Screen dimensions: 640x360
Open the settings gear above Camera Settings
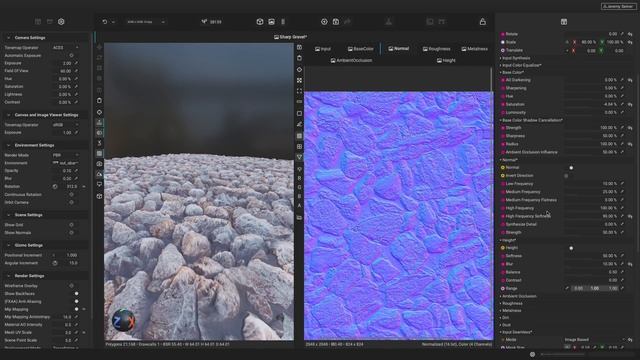click(x=61, y=22)
